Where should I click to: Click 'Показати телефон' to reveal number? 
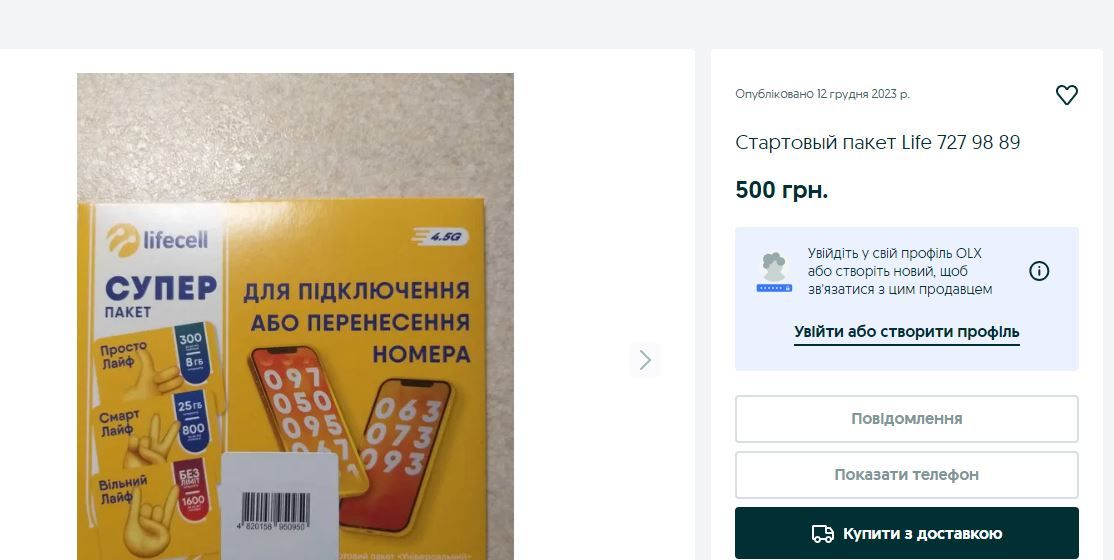click(907, 475)
